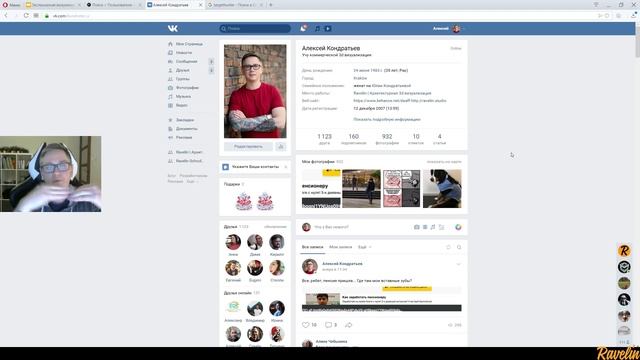Open the notifications bell in the header

(303, 28)
